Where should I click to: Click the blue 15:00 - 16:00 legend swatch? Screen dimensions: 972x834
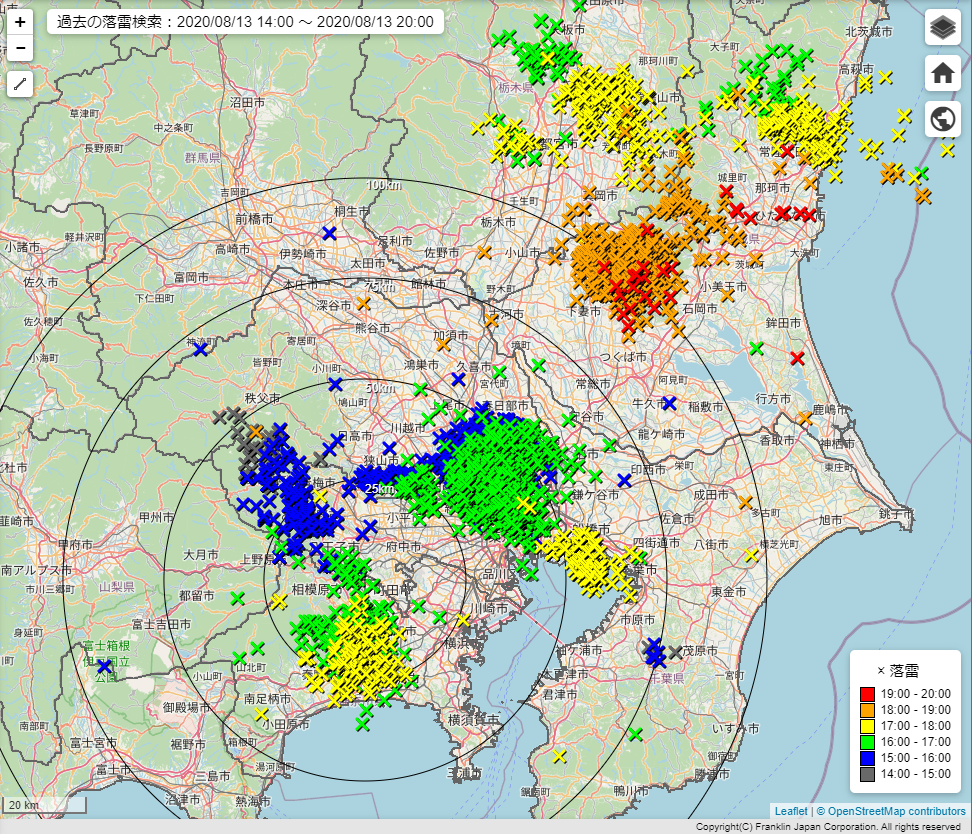(x=867, y=758)
